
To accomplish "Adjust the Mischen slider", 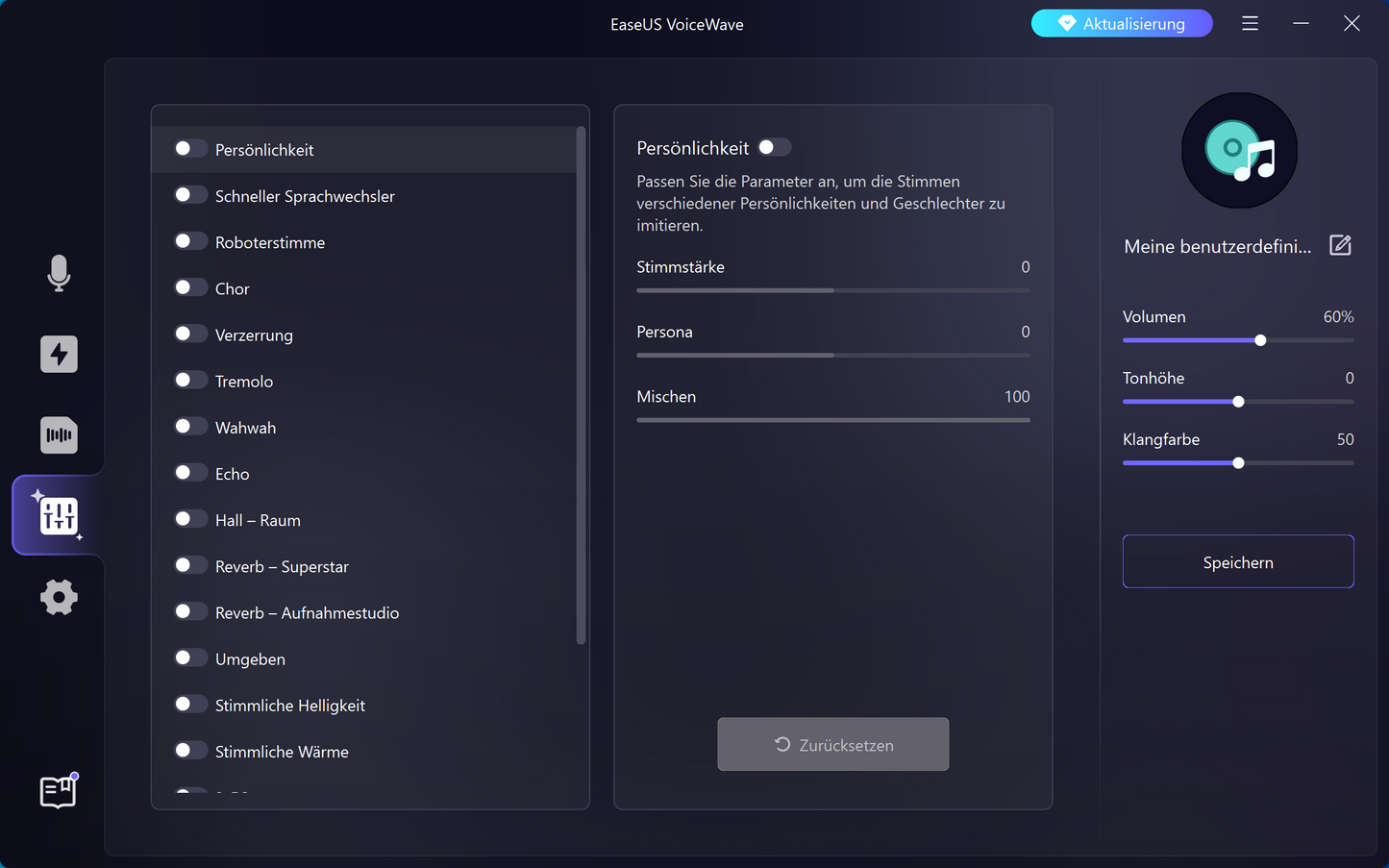I will click(833, 420).
